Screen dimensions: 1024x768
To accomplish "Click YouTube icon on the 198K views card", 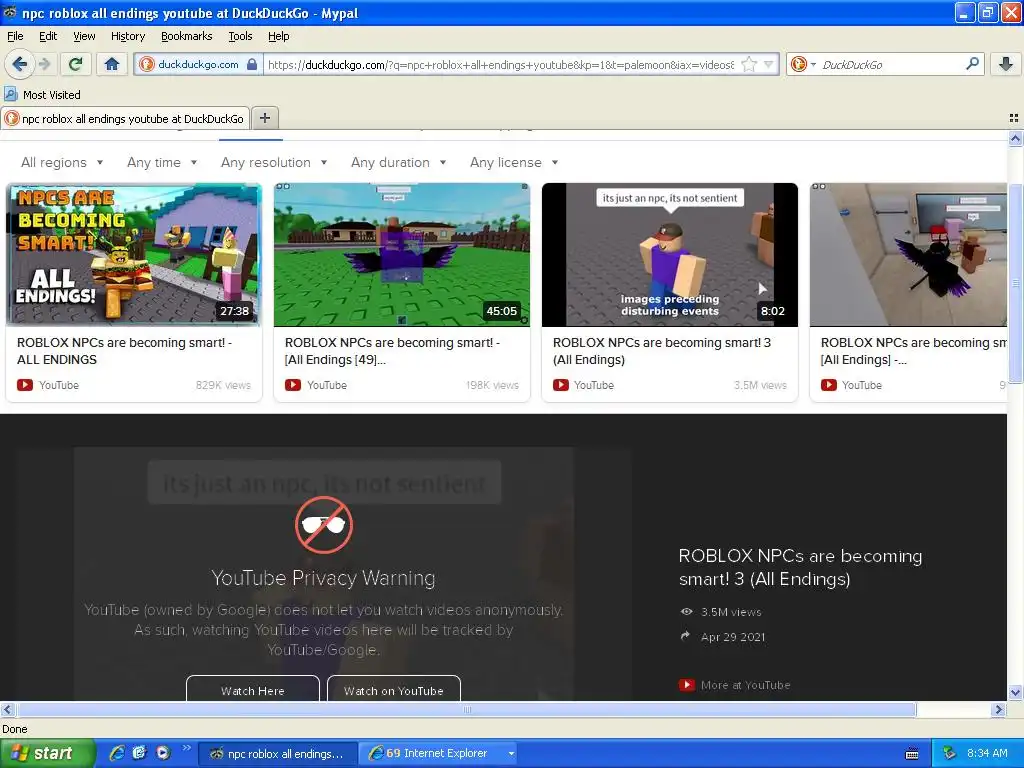I will pos(293,385).
